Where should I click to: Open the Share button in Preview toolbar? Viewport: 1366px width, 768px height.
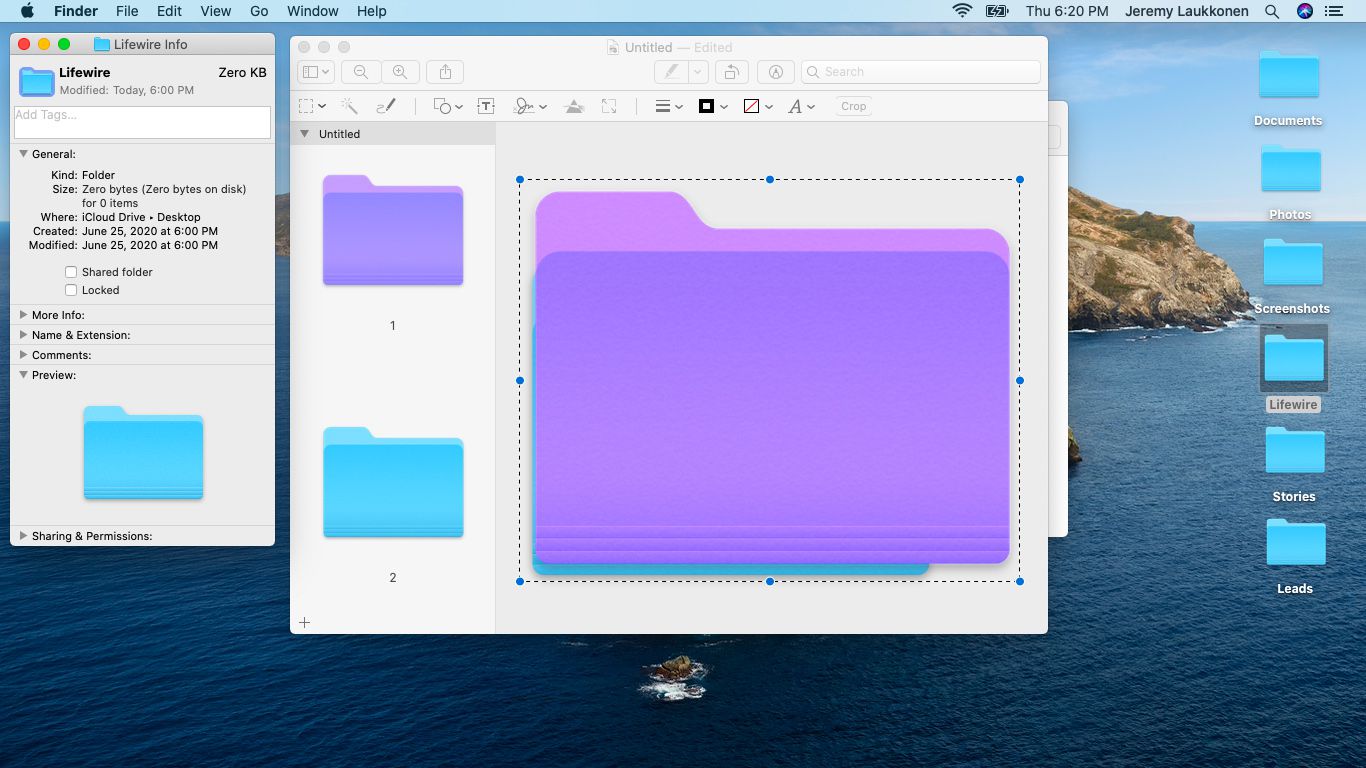coord(445,72)
